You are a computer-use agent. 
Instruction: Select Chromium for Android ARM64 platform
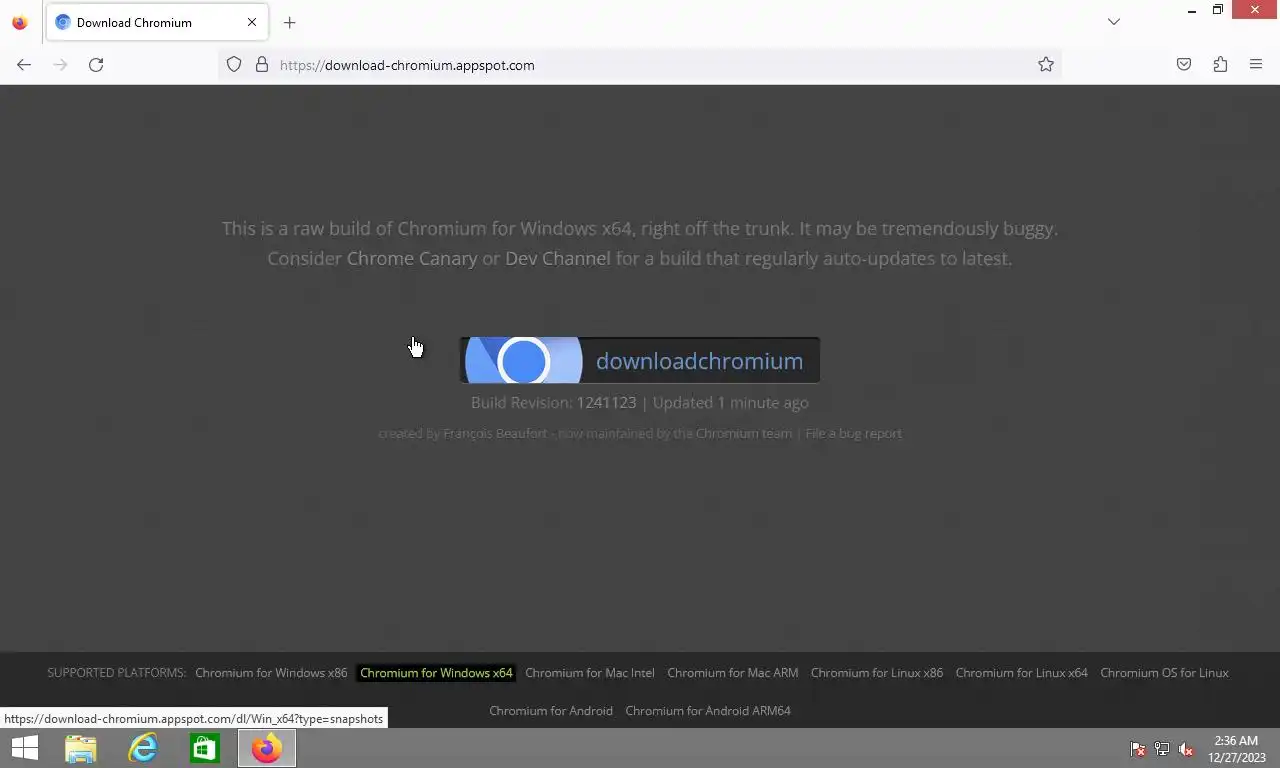point(708,711)
